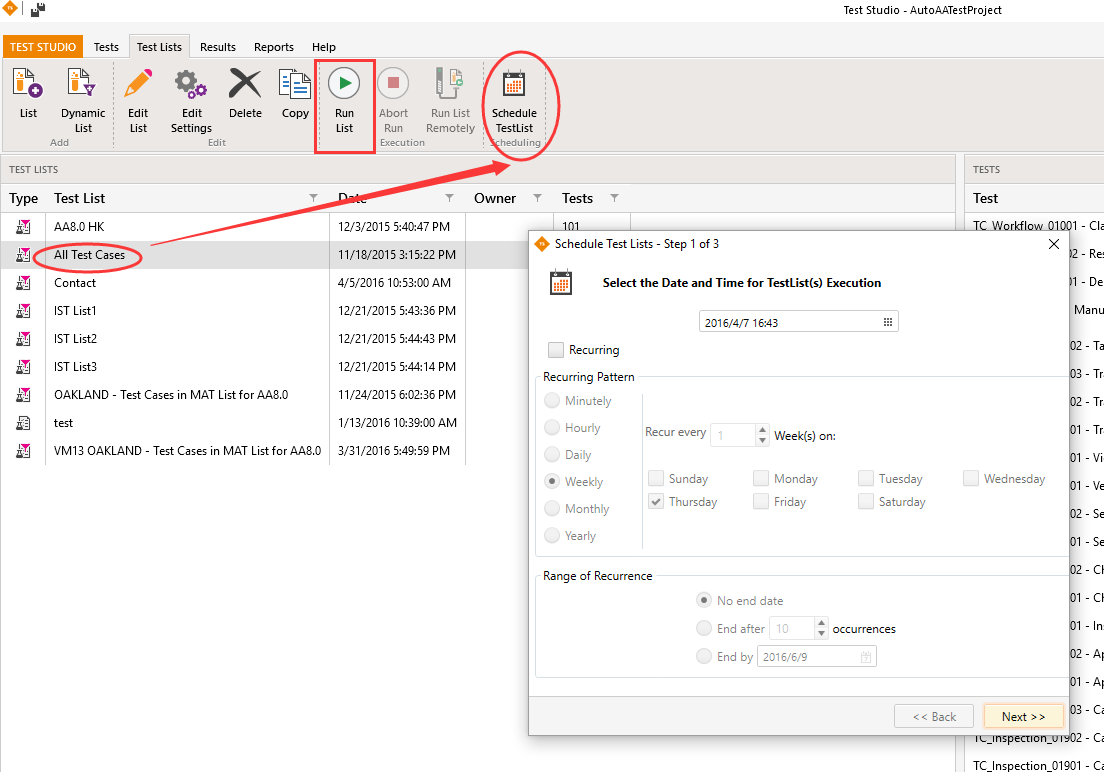Click the << Back button
The width and height of the screenshot is (1104, 772).
click(934, 716)
